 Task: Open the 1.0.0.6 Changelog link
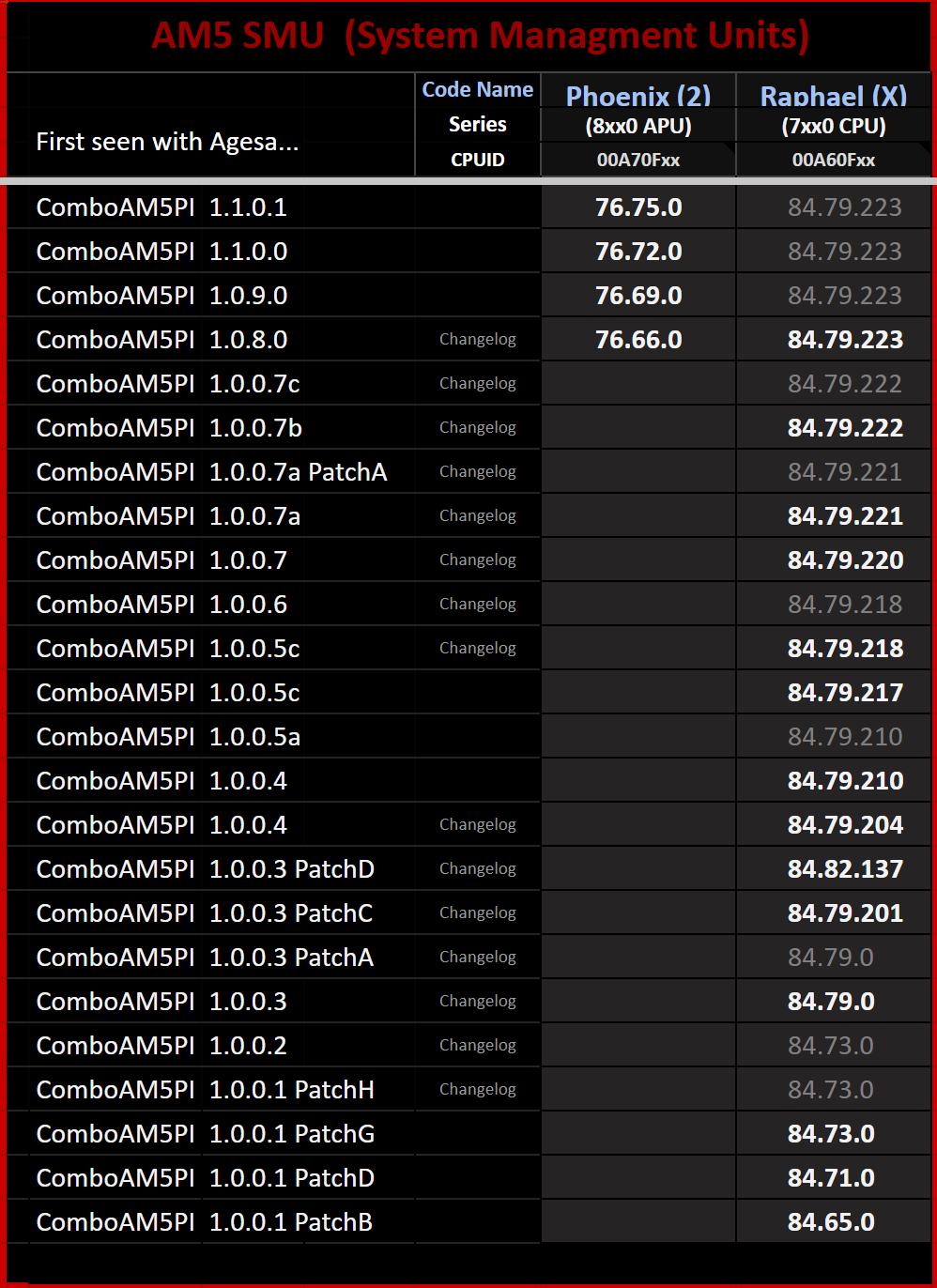point(477,604)
